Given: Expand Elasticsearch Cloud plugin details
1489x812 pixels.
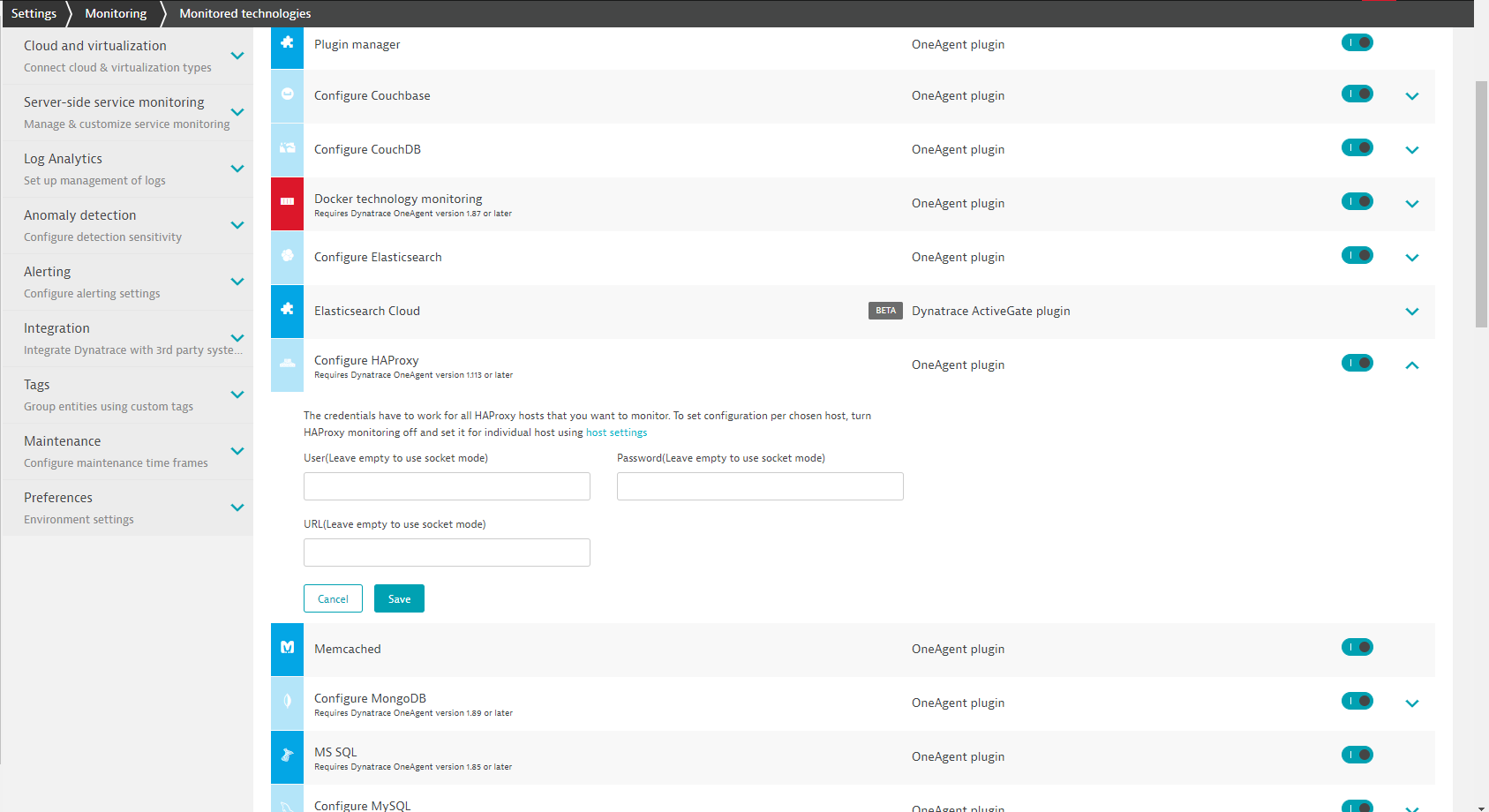Looking at the screenshot, I should [x=1411, y=312].
